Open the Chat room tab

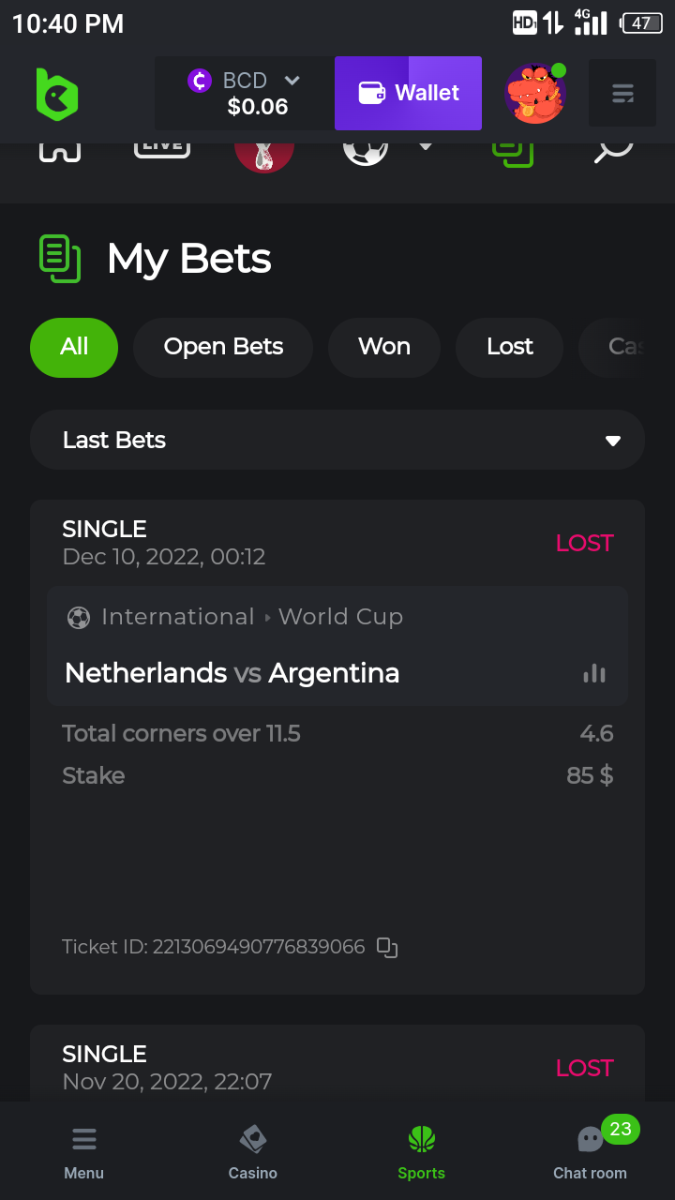(590, 1152)
